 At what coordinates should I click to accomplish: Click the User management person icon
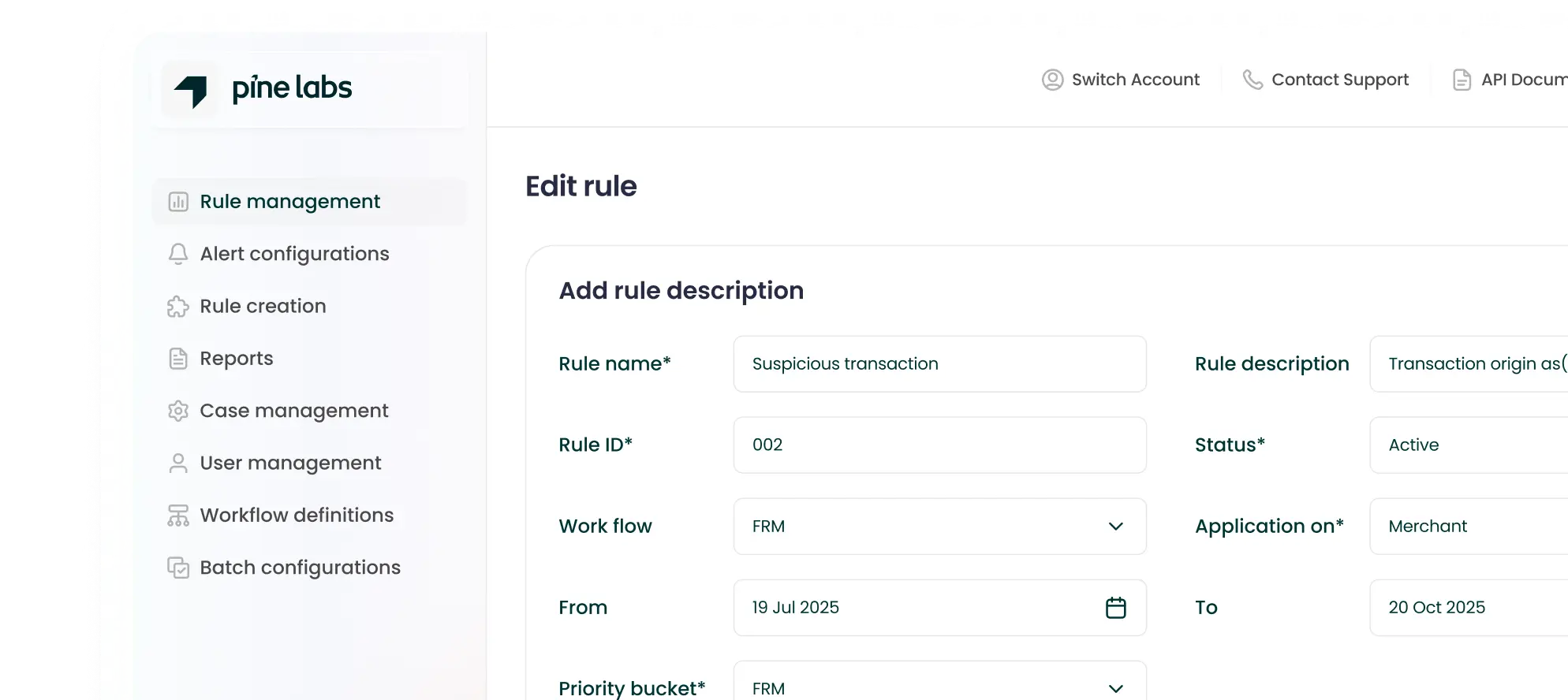[x=178, y=463]
